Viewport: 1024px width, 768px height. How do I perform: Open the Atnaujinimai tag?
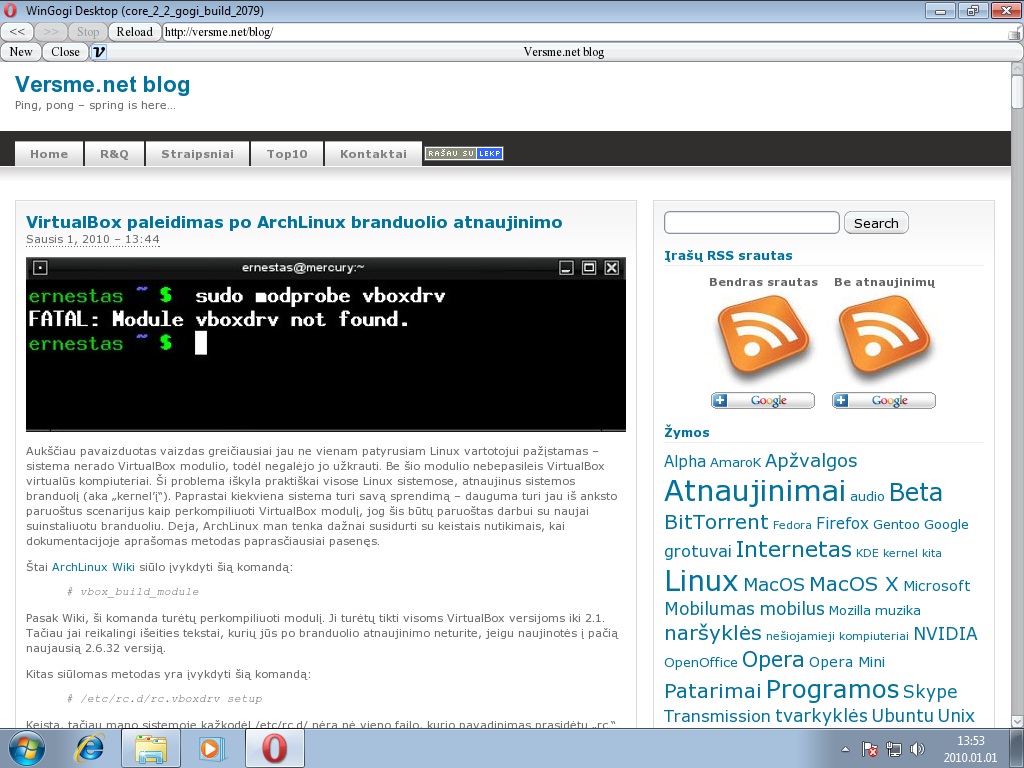(x=755, y=491)
